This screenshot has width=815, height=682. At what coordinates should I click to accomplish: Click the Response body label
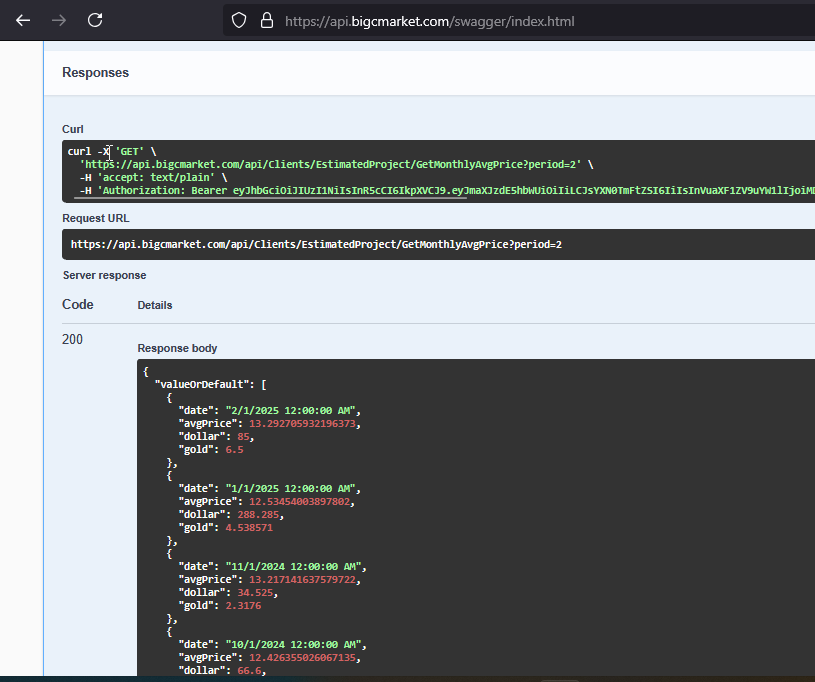[x=177, y=348]
